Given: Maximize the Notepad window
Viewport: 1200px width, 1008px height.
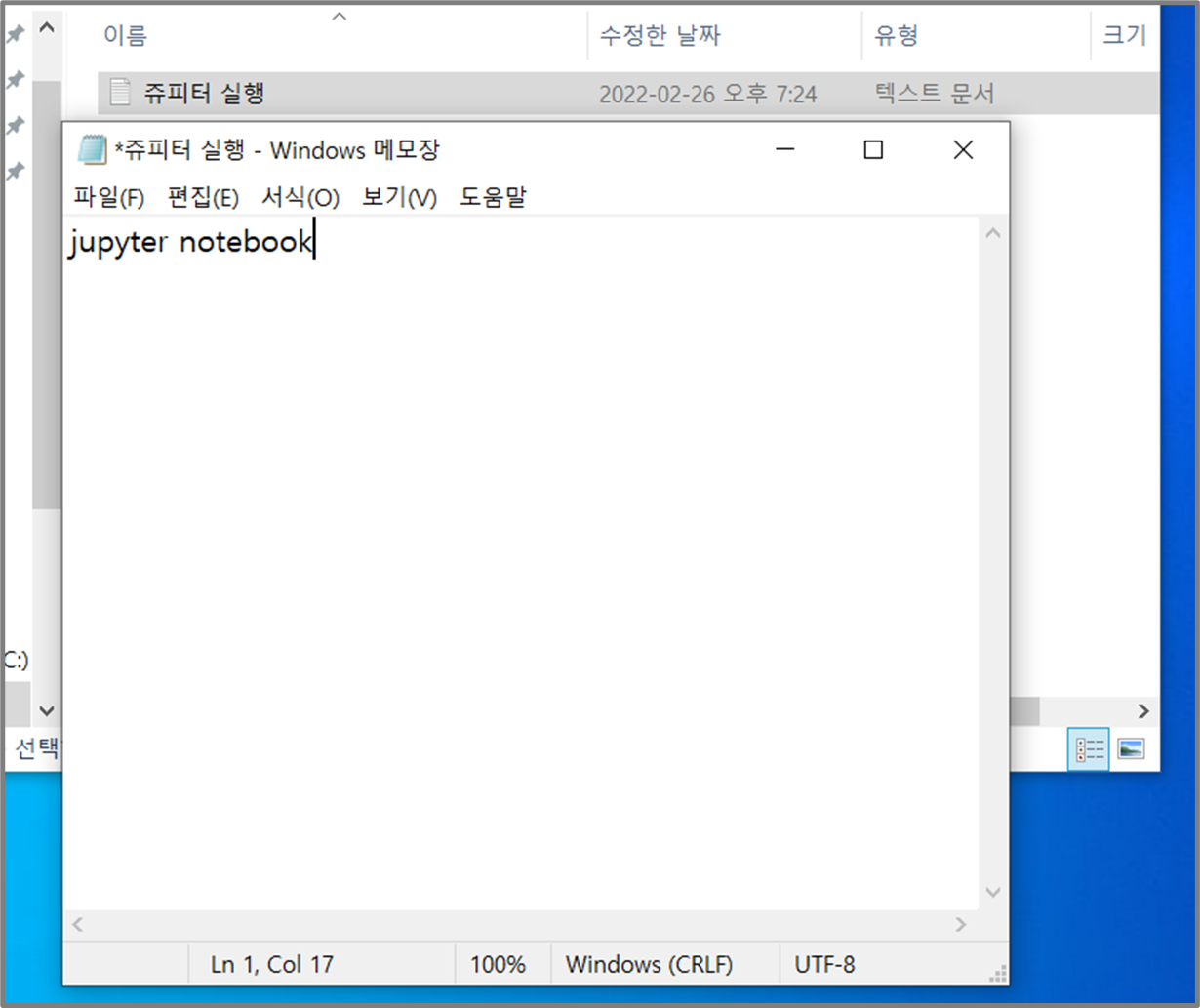Looking at the screenshot, I should 873,149.
